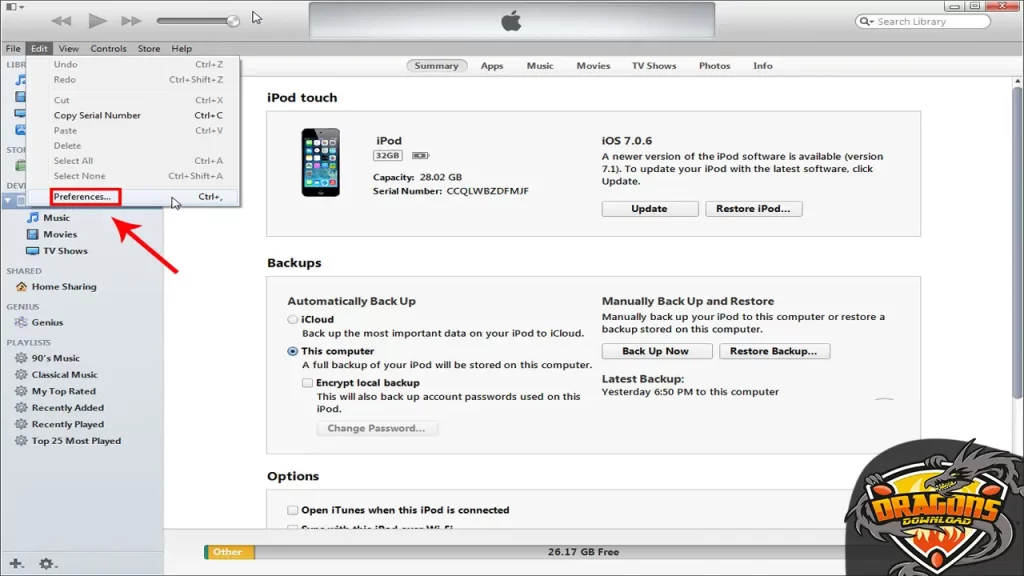Collapse the iPod device in the sidebar
This screenshot has height=576, width=1024.
pyautogui.click(x=8, y=200)
